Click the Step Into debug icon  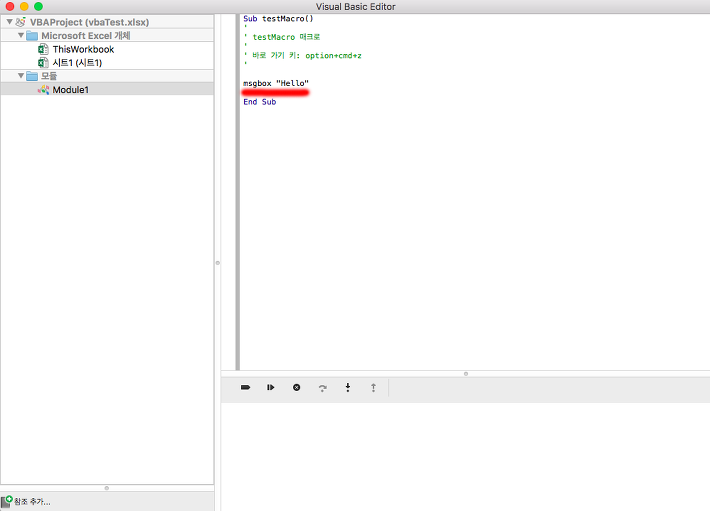click(x=348, y=387)
